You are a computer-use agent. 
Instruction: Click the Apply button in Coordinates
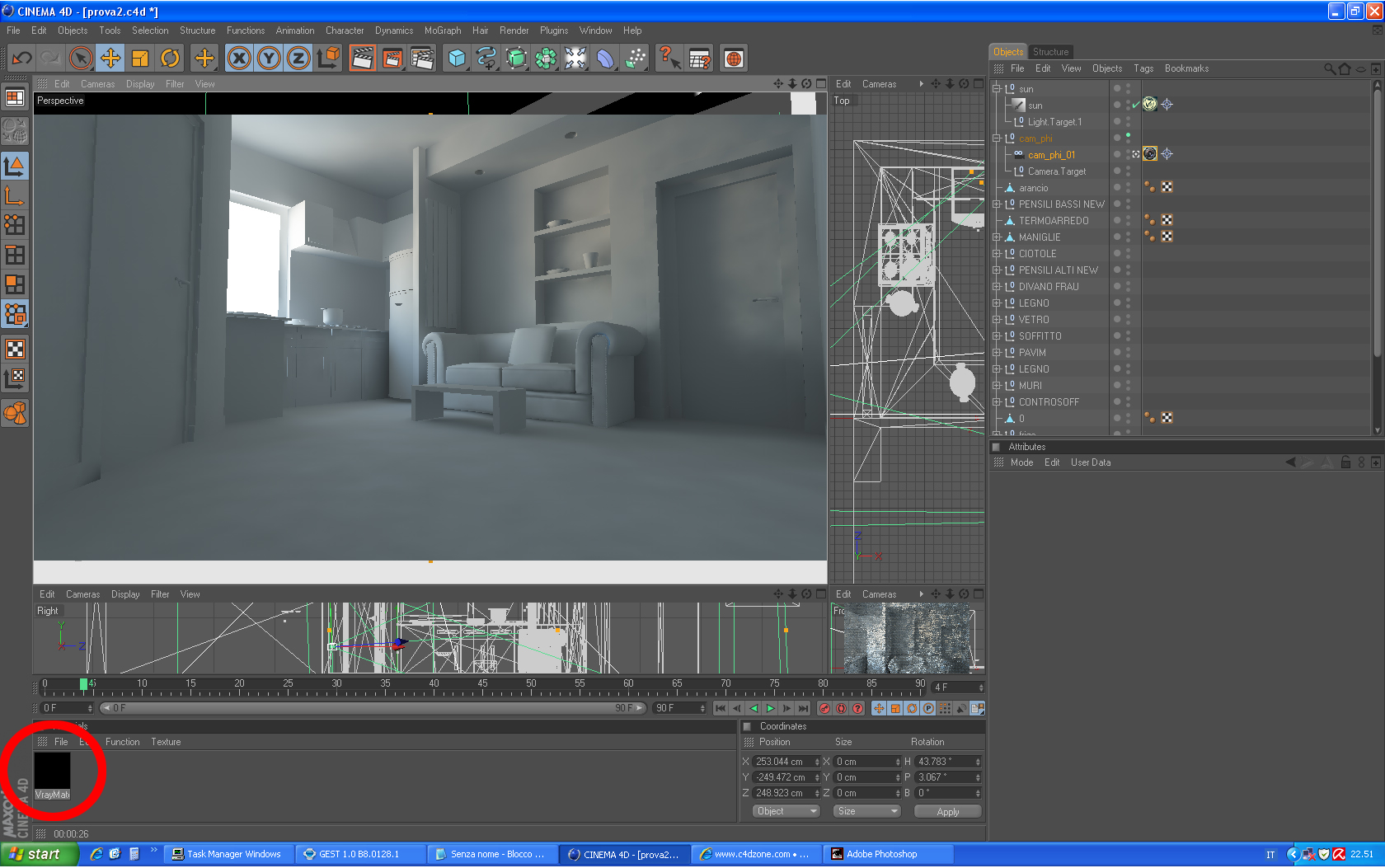(947, 812)
